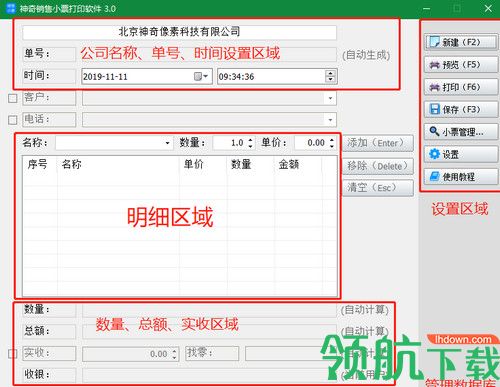Click the printer icon on 打印 button
The image size is (500, 387).
point(435,87)
